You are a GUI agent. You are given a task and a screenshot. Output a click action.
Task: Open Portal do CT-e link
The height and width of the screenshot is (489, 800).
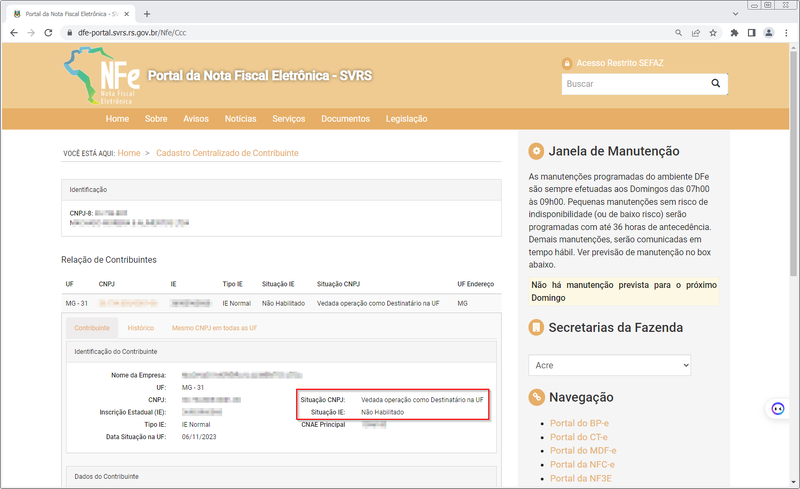579,437
